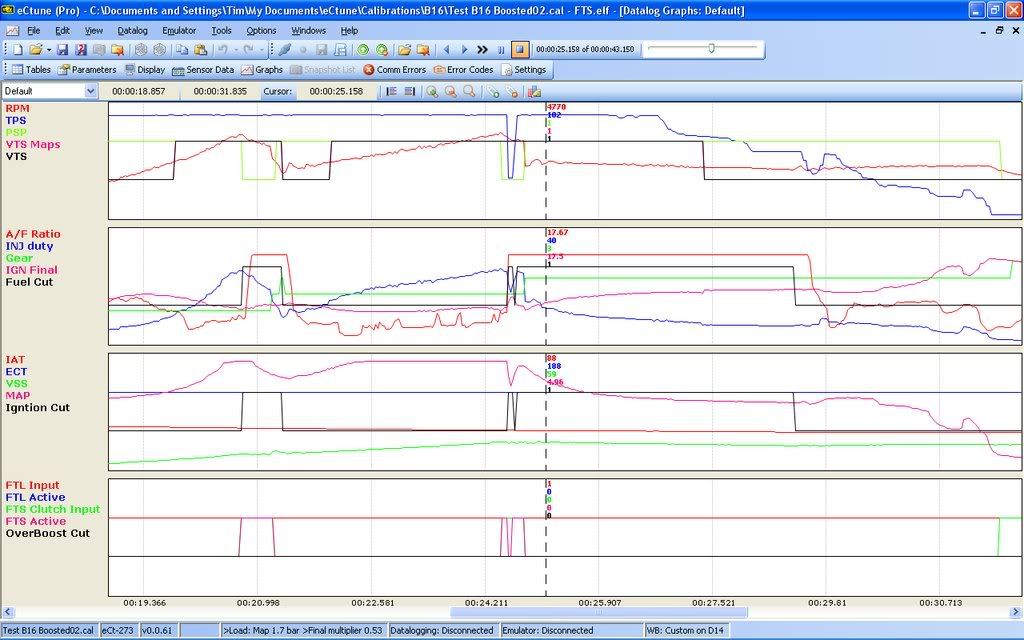Screen dimensions: 1024x640
Task: Click the save datalog icon
Action: coord(321,50)
